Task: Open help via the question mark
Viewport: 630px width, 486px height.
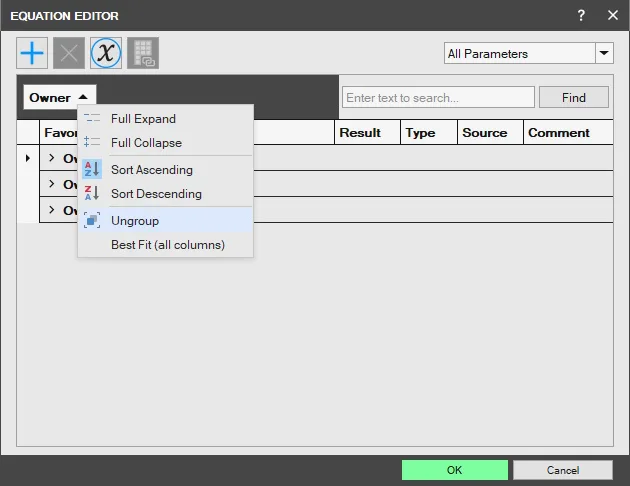Action: (581, 15)
